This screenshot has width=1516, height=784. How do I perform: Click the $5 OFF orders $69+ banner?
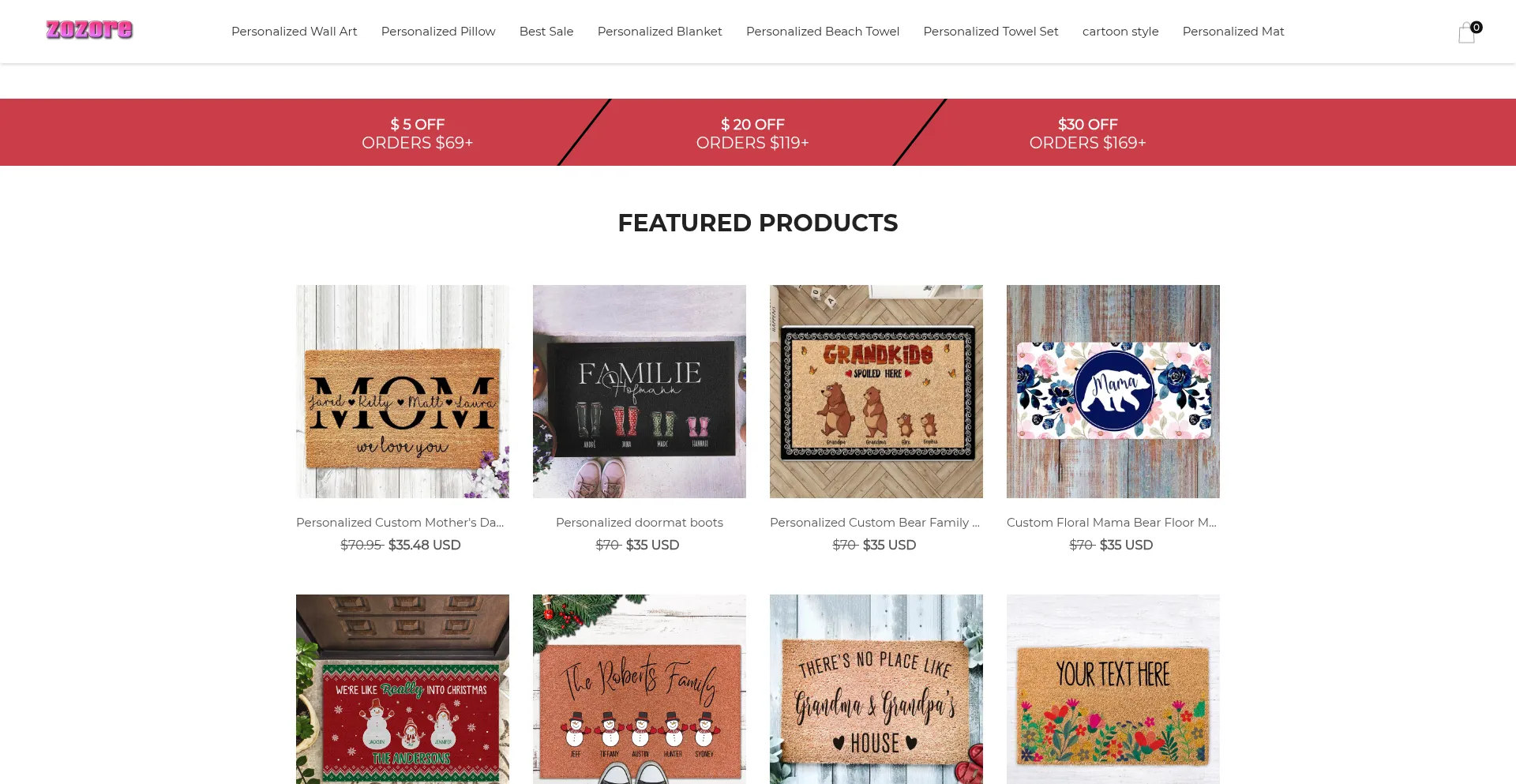point(417,133)
